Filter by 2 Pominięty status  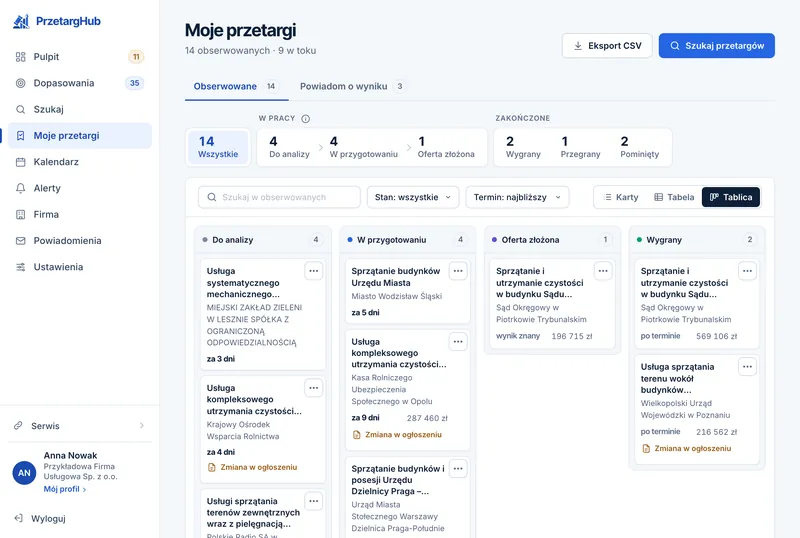pos(639,147)
